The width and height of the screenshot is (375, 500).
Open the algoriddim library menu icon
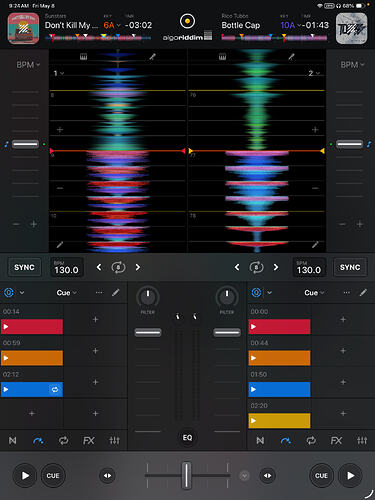208,35
